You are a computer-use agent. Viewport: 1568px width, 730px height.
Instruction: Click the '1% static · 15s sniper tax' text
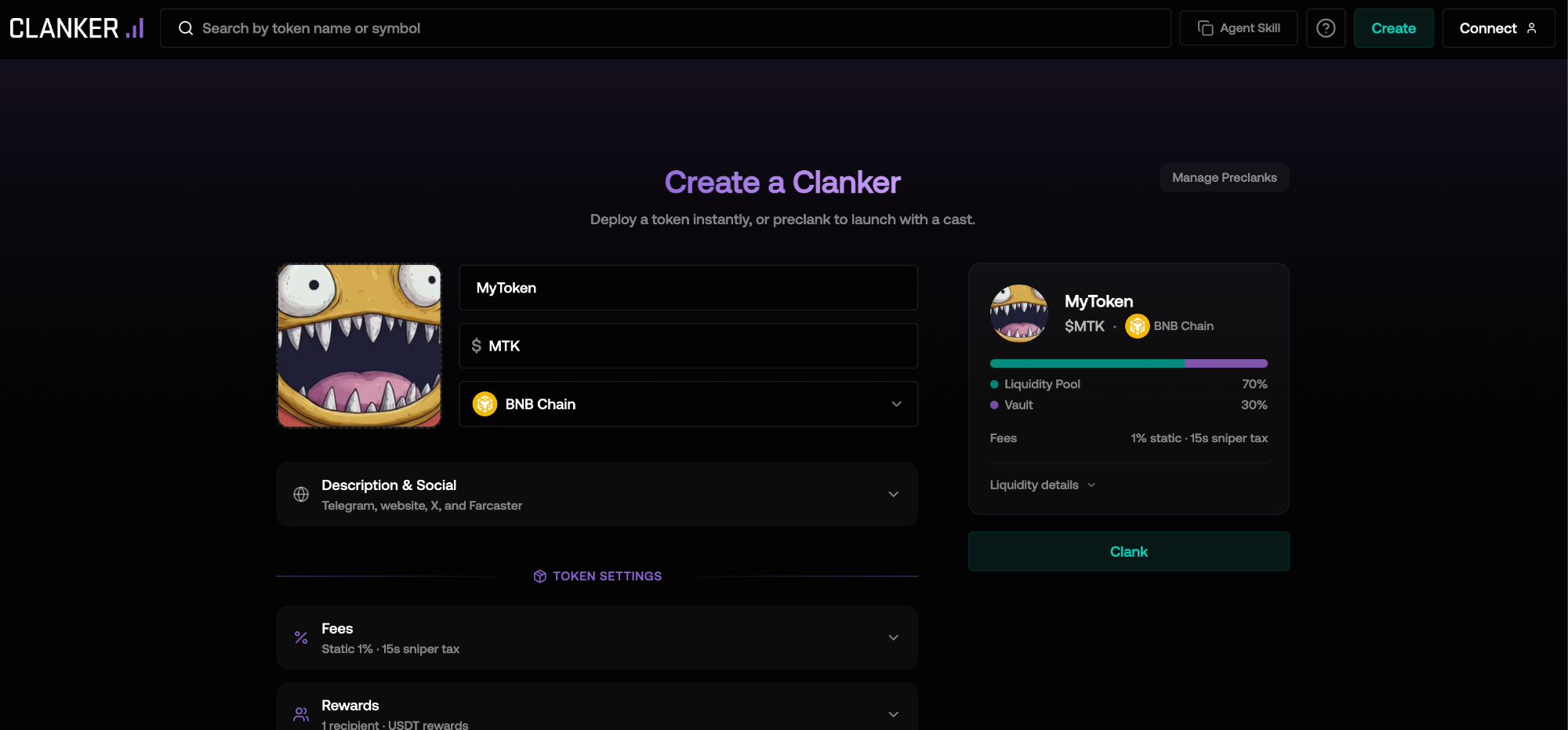tap(1199, 438)
